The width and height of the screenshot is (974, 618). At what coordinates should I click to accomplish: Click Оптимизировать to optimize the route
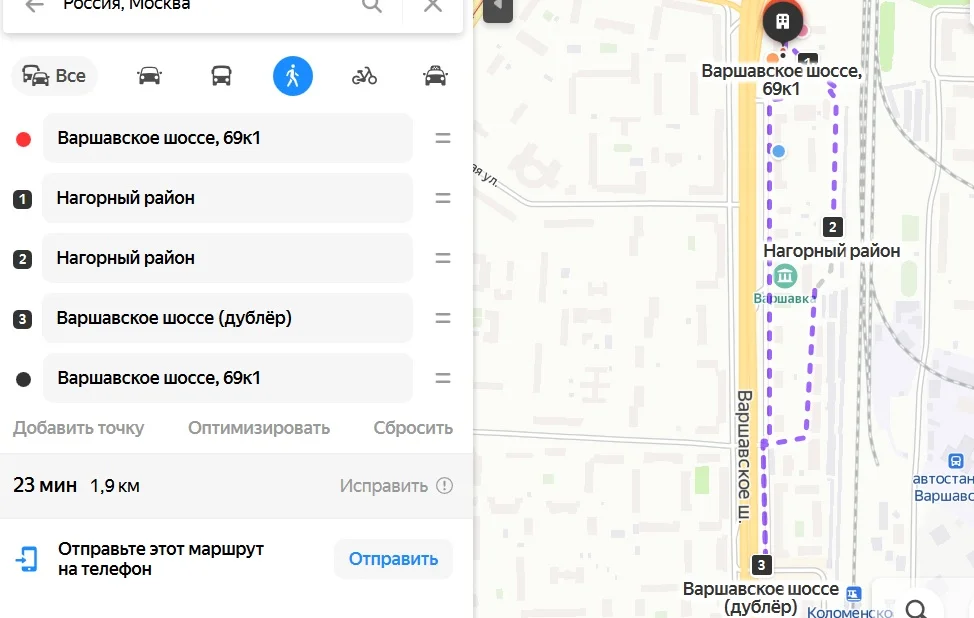259,428
